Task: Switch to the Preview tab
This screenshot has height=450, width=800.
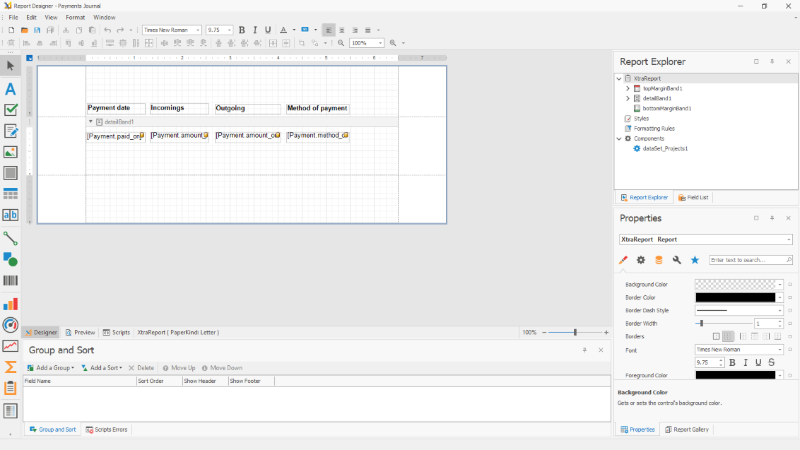Action: (80, 332)
